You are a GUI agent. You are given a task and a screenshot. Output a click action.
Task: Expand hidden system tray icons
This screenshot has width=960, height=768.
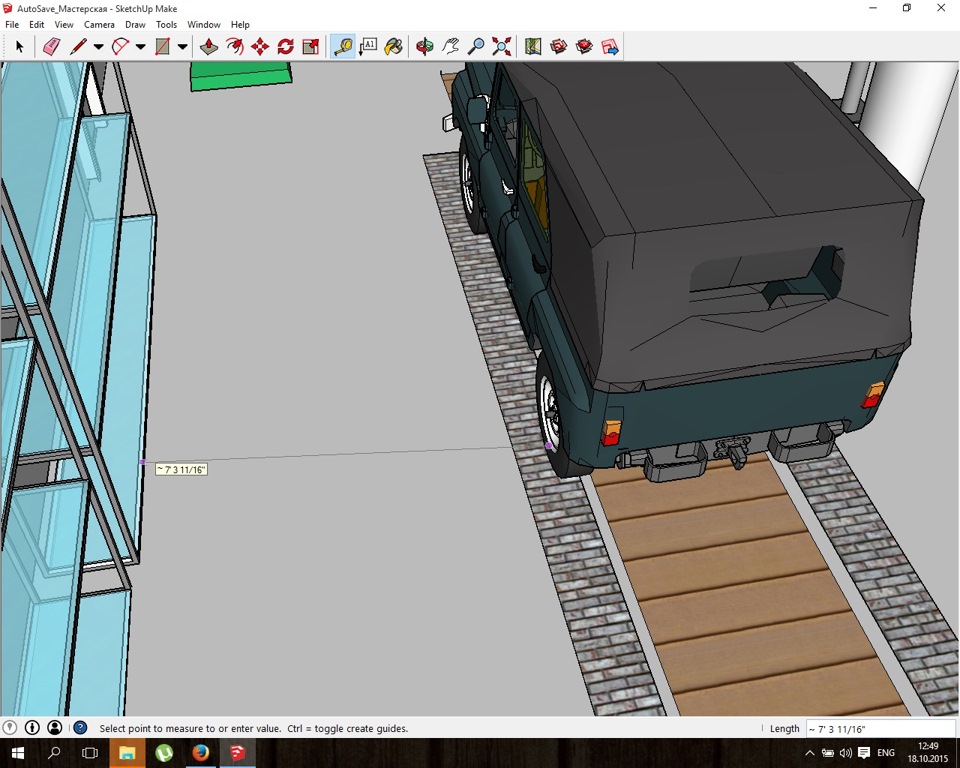point(809,753)
